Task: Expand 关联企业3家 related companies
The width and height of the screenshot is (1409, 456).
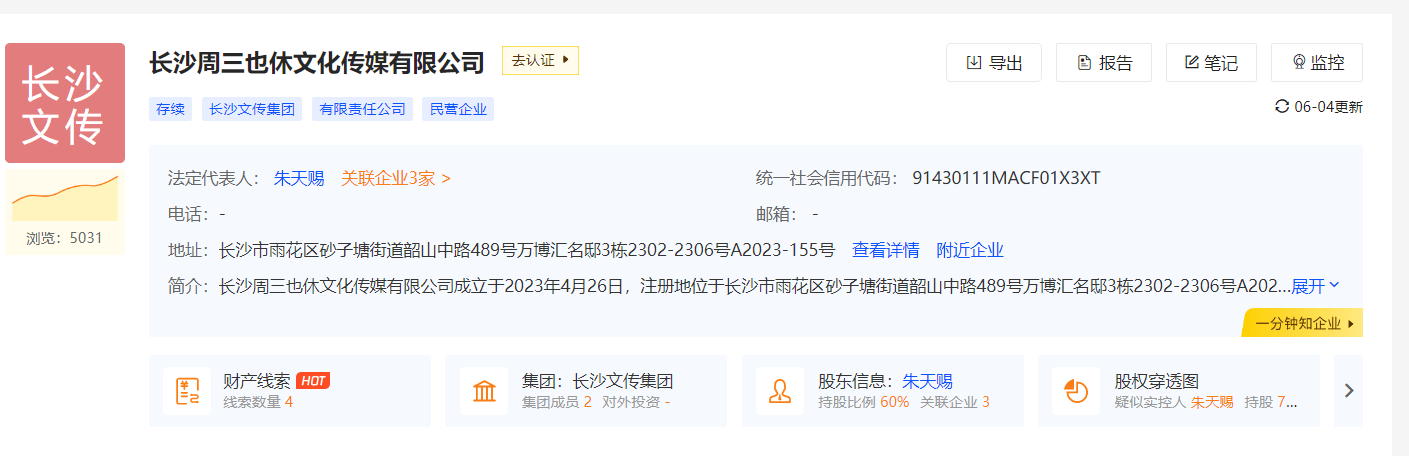Action: tap(395, 178)
